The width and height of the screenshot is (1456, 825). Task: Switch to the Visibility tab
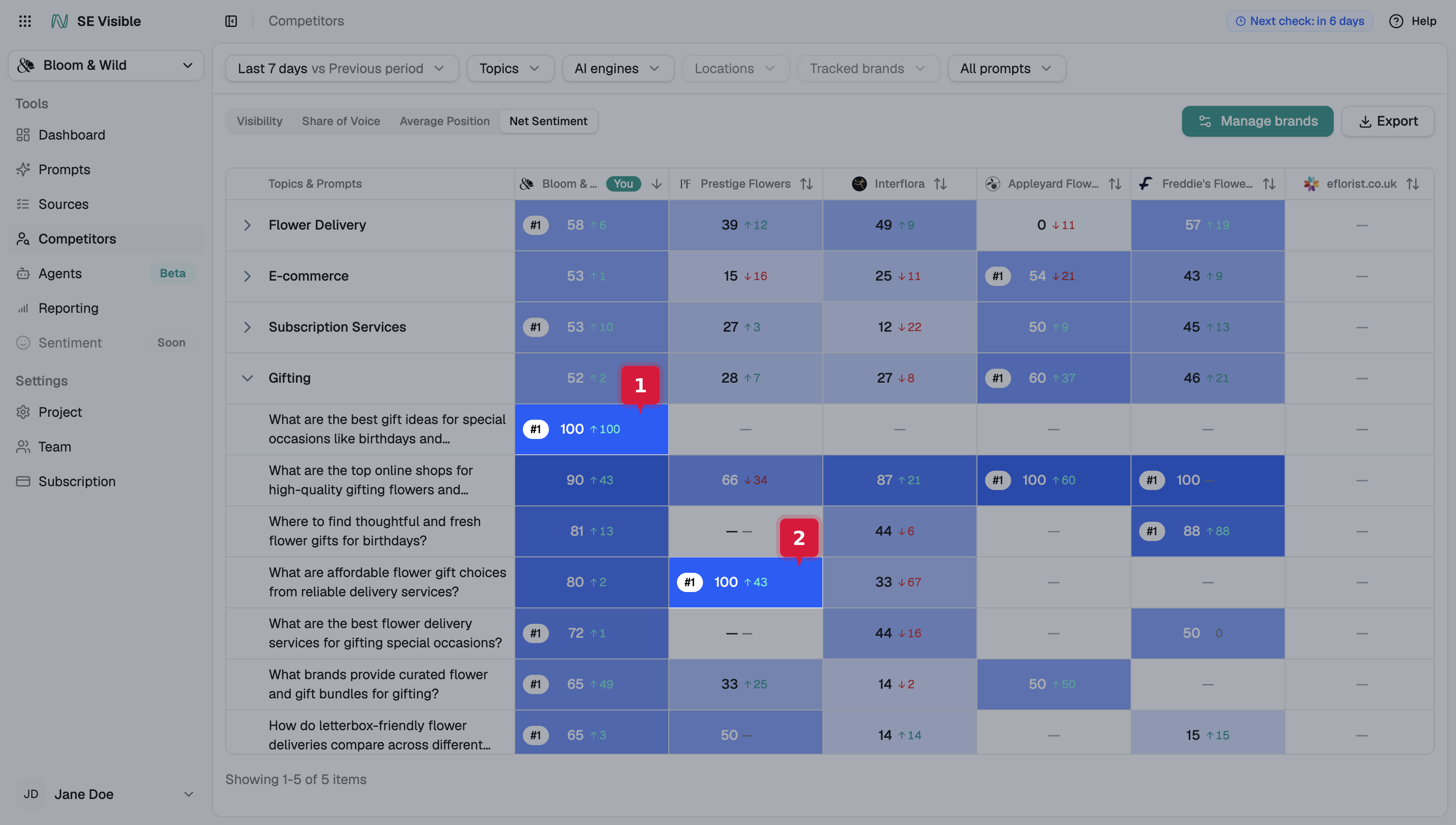(260, 121)
